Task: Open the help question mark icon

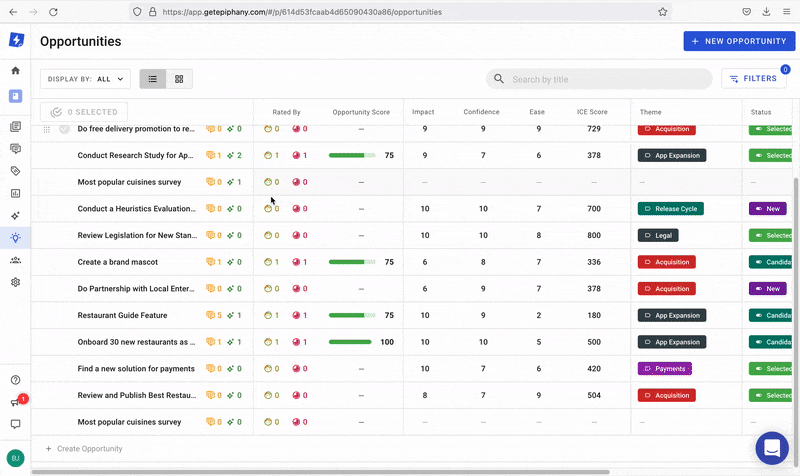Action: coord(15,380)
